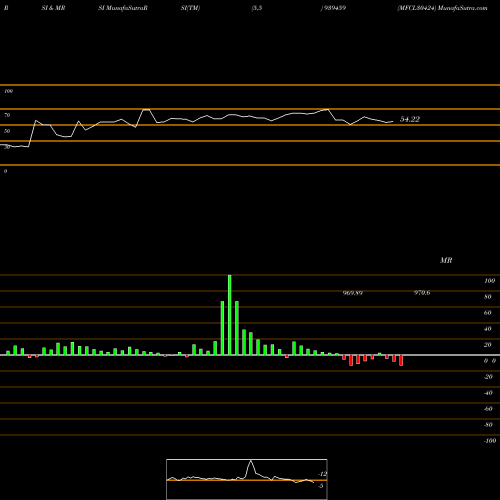
Task: Click the MR axis label -60
Action: [x=488, y=409]
